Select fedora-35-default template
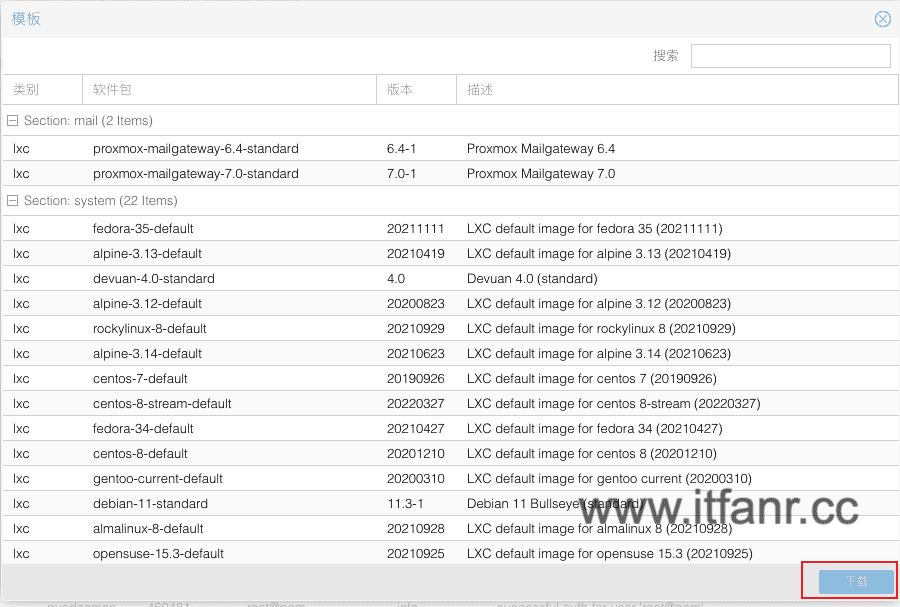This screenshot has height=607, width=900. 451,228
